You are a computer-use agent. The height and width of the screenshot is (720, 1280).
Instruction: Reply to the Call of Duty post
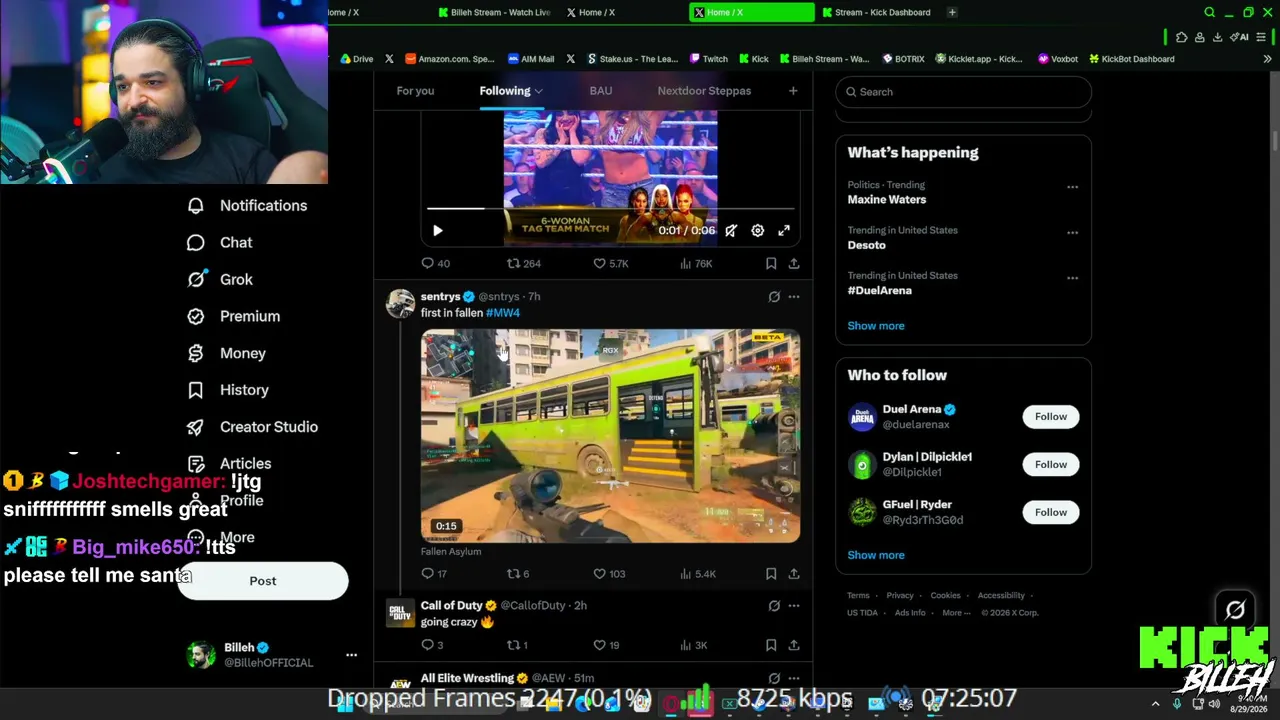432,645
